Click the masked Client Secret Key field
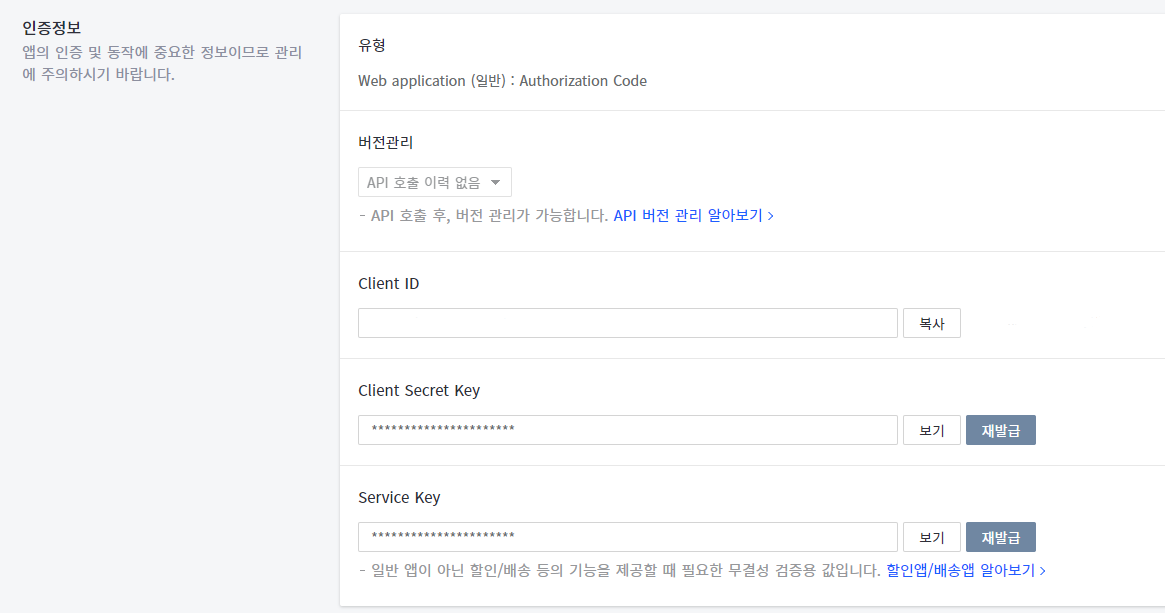The image size is (1165, 613). point(627,430)
